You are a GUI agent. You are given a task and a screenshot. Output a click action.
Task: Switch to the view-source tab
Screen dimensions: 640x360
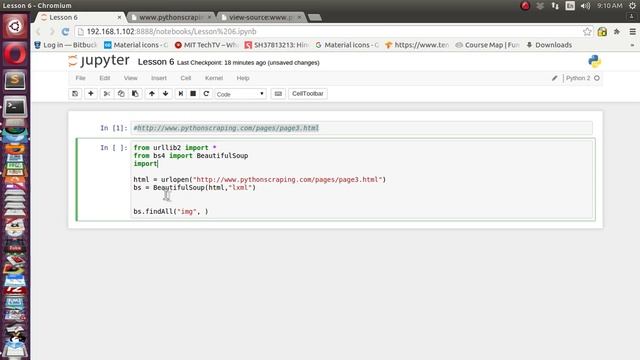coord(260,17)
